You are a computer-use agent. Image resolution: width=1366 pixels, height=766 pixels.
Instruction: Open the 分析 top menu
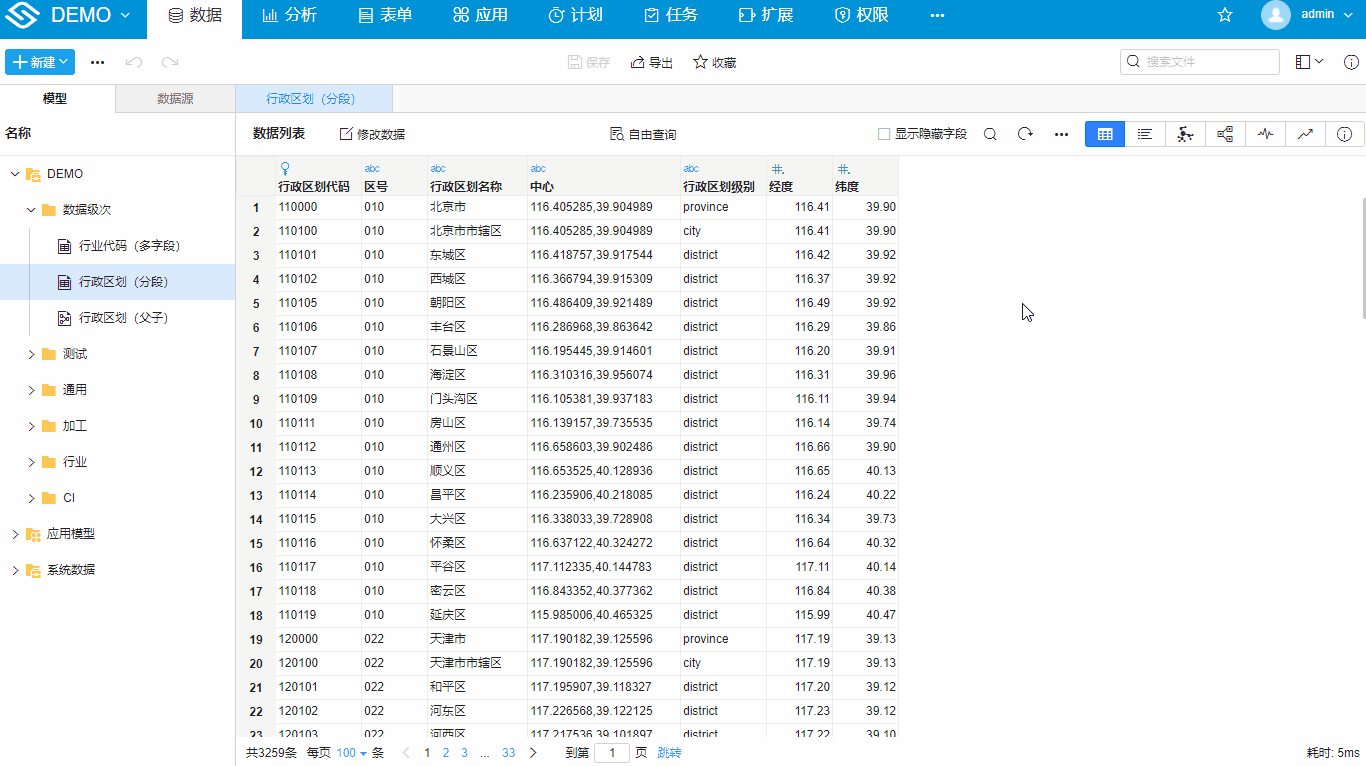(x=289, y=15)
